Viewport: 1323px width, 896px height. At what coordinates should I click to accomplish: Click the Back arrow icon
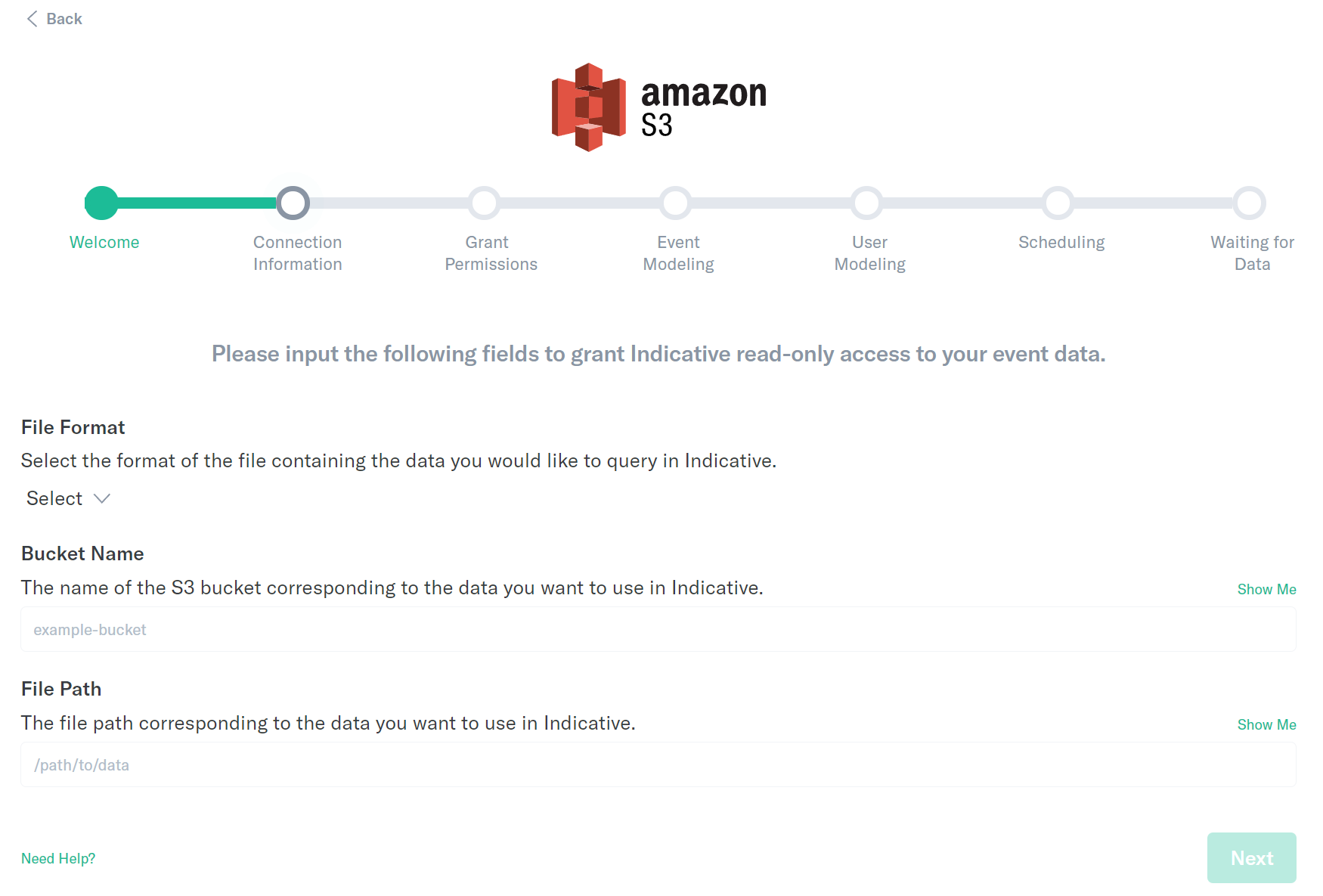click(x=32, y=19)
